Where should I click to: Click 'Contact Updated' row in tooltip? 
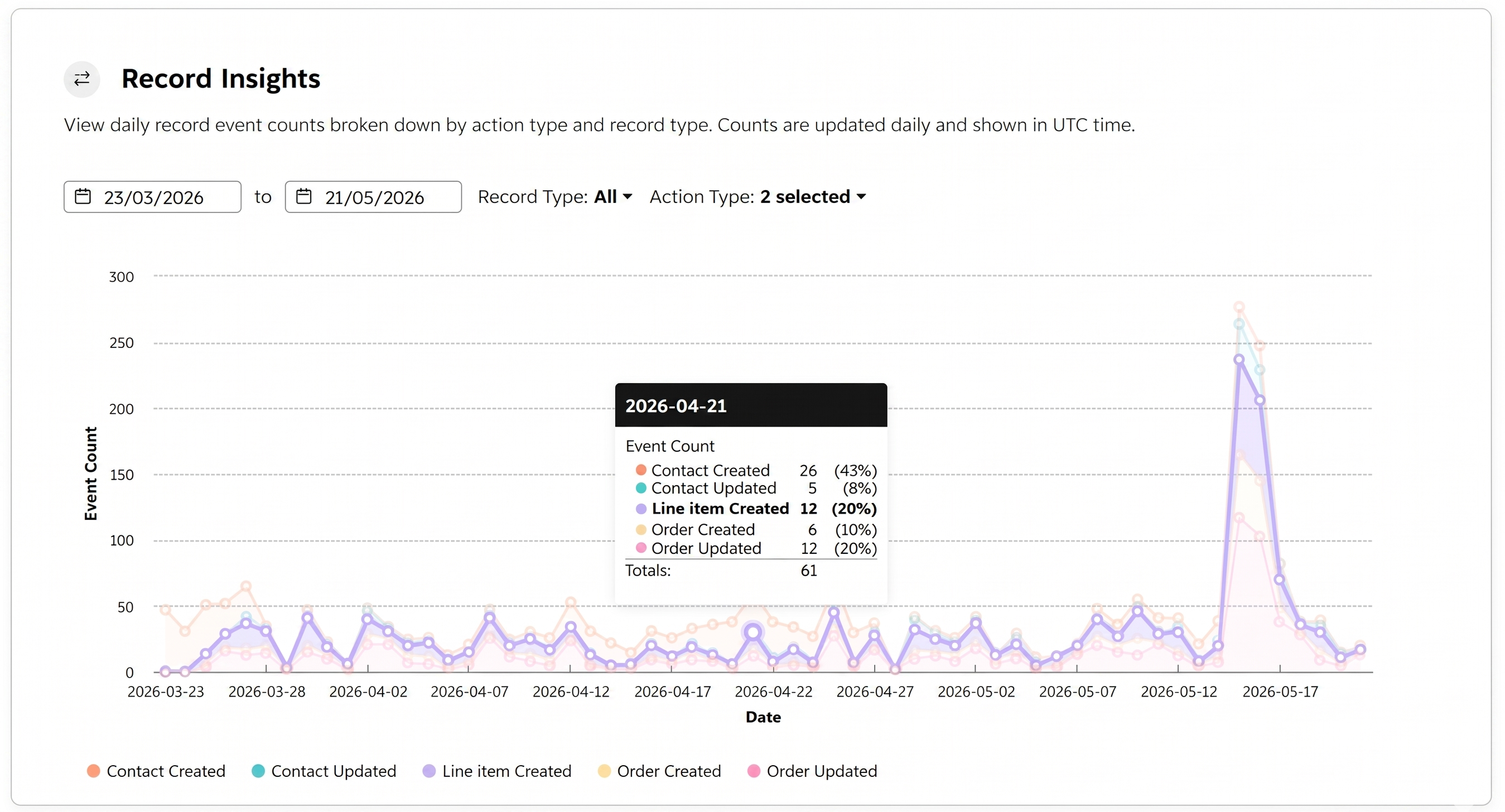[756, 489]
